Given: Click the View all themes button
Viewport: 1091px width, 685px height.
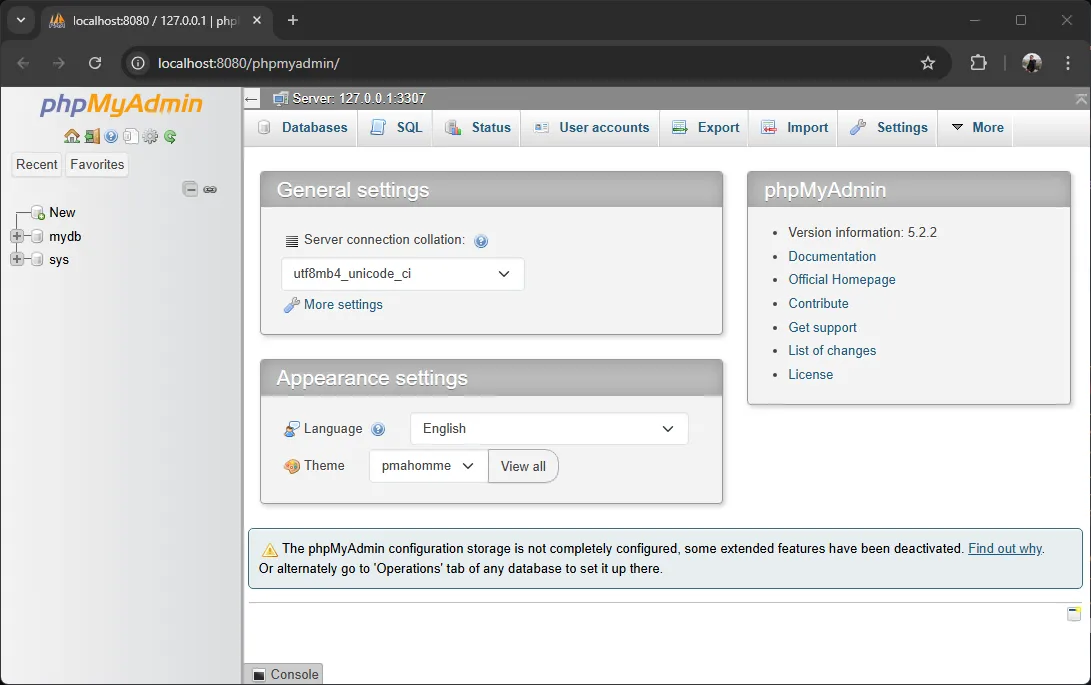Looking at the screenshot, I should coord(523,466).
